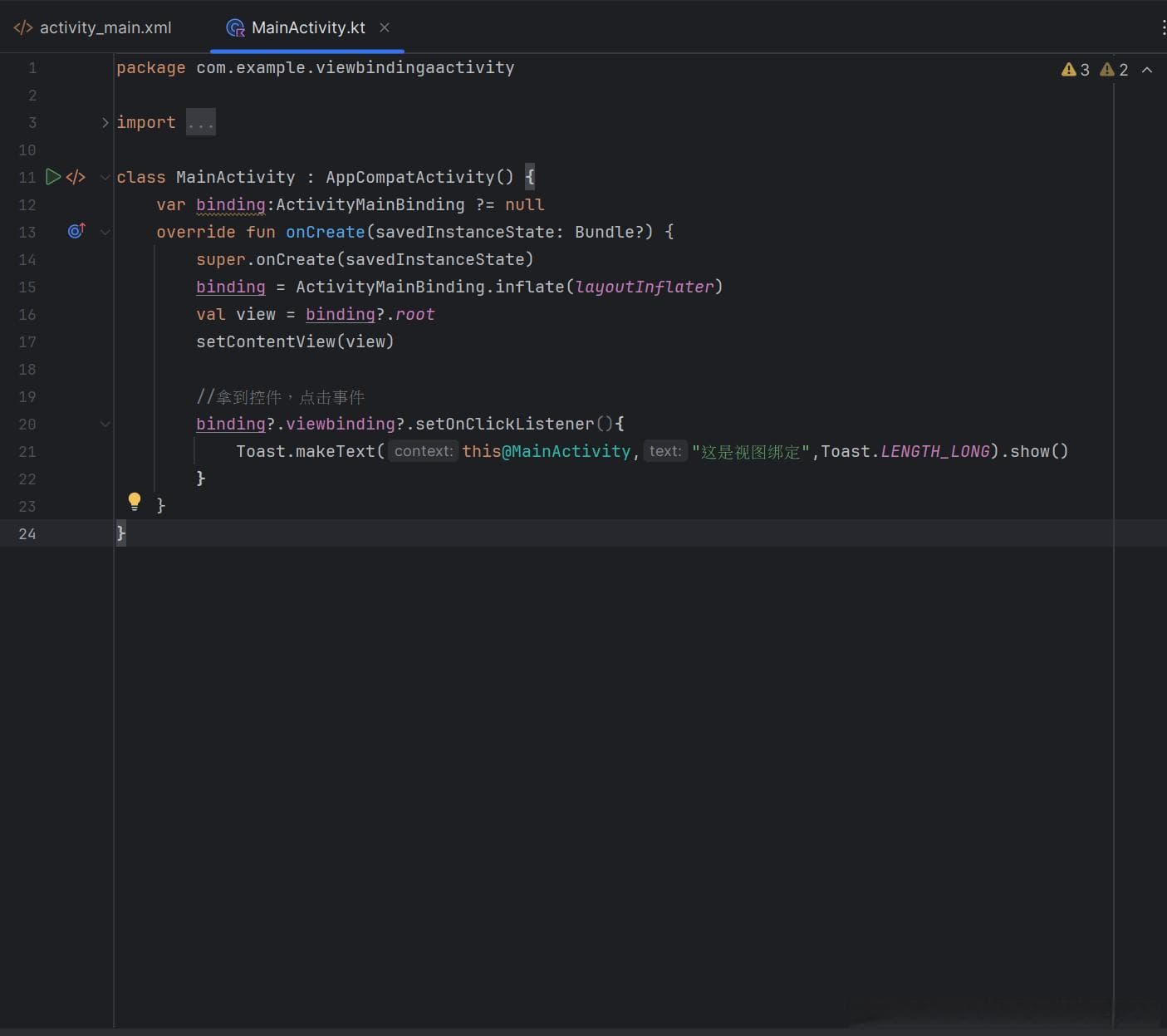The width and height of the screenshot is (1167, 1036).
Task: Click the AppCompatActivity superclass name
Action: click(x=410, y=177)
